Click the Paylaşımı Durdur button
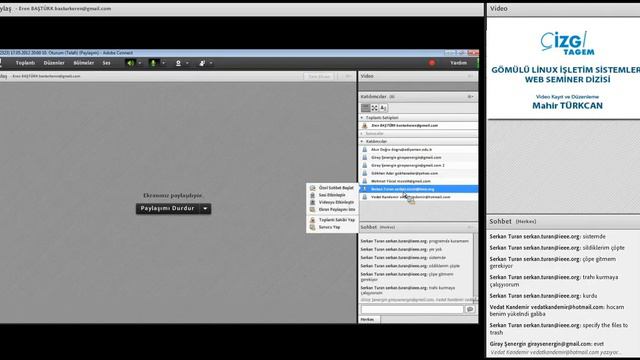 click(167, 209)
